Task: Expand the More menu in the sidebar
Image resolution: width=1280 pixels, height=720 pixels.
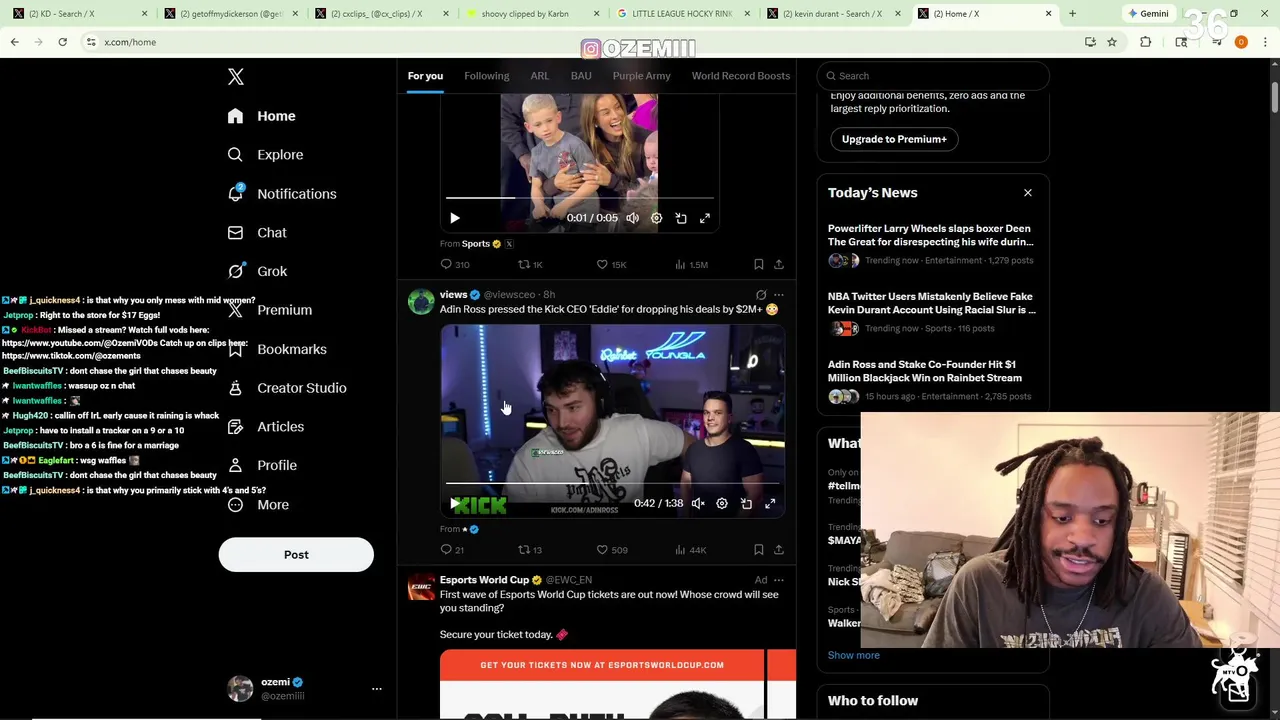Action: (257, 505)
